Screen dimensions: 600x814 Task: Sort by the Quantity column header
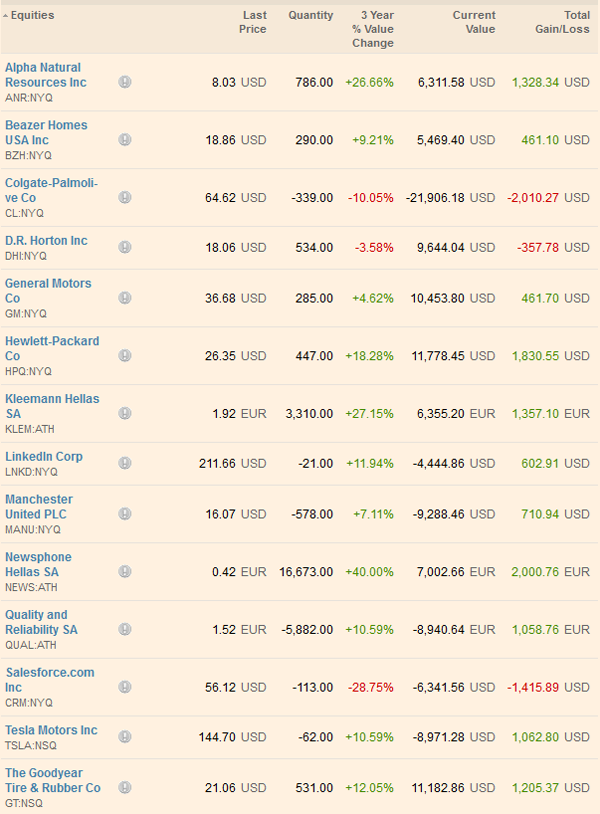(311, 15)
